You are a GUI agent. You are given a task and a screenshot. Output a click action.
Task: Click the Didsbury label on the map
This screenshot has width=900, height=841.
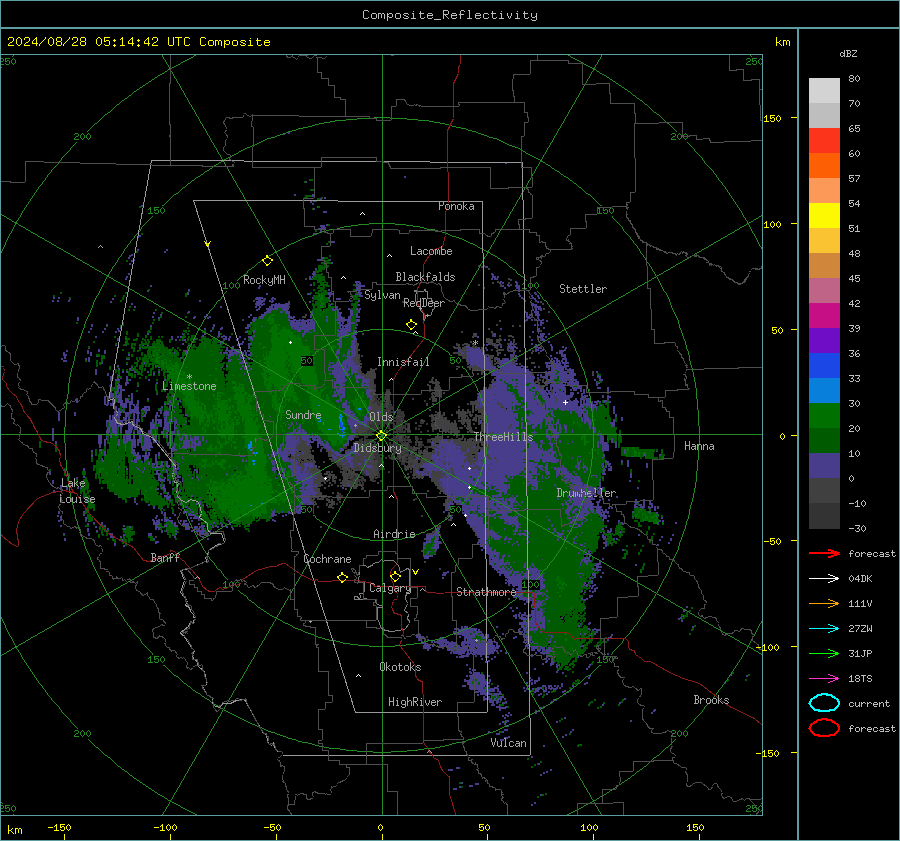(x=377, y=448)
